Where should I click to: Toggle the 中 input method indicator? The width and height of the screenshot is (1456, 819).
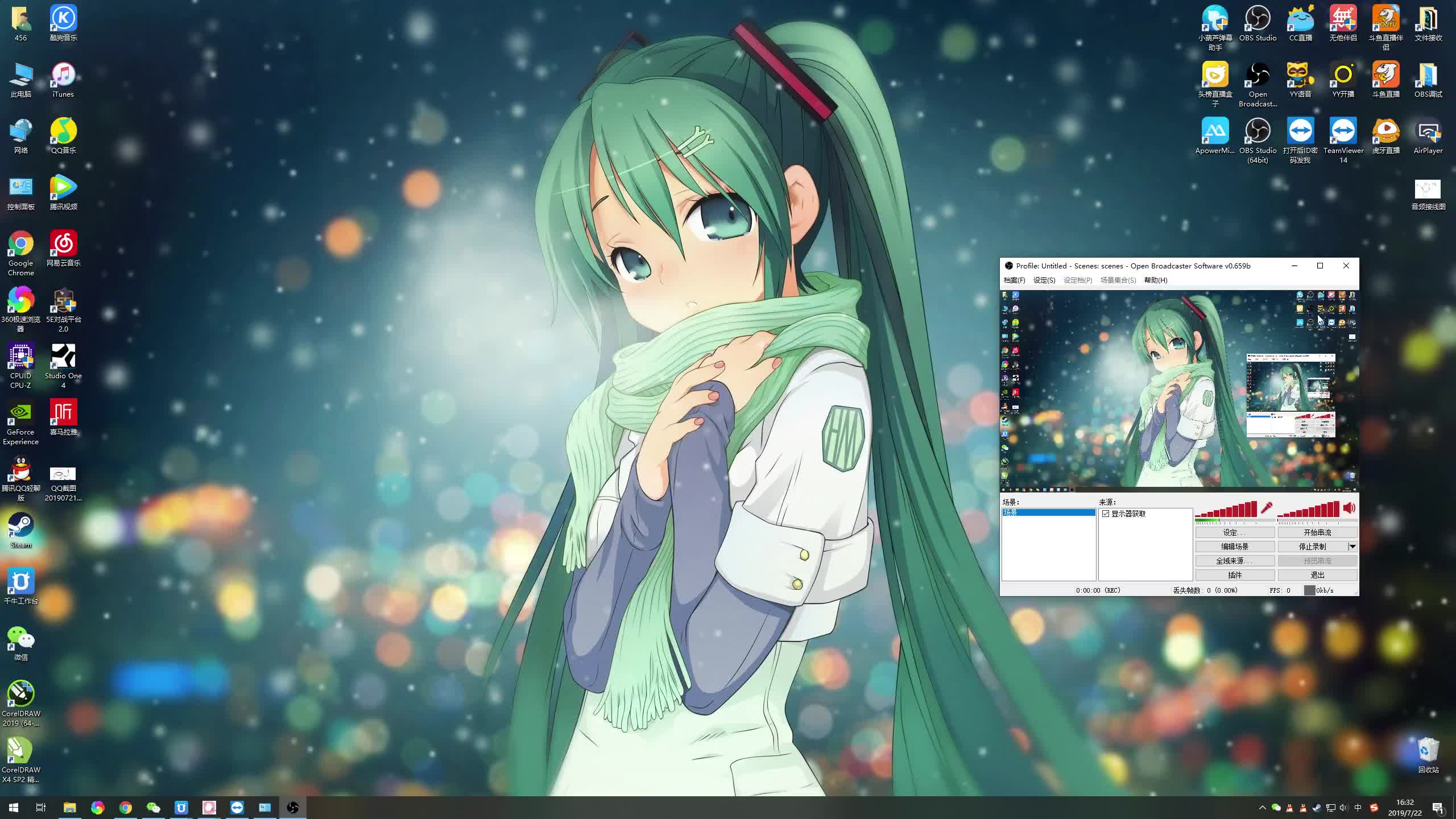[1358, 808]
